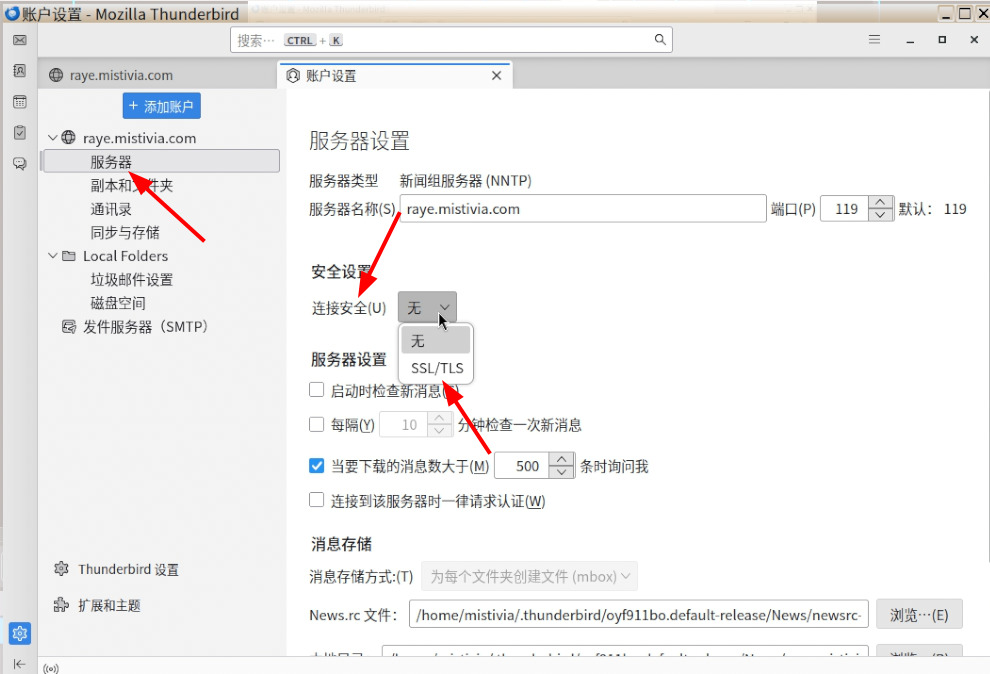Decrease message count 500 with down arrow
The height and width of the screenshot is (674, 990).
561,472
